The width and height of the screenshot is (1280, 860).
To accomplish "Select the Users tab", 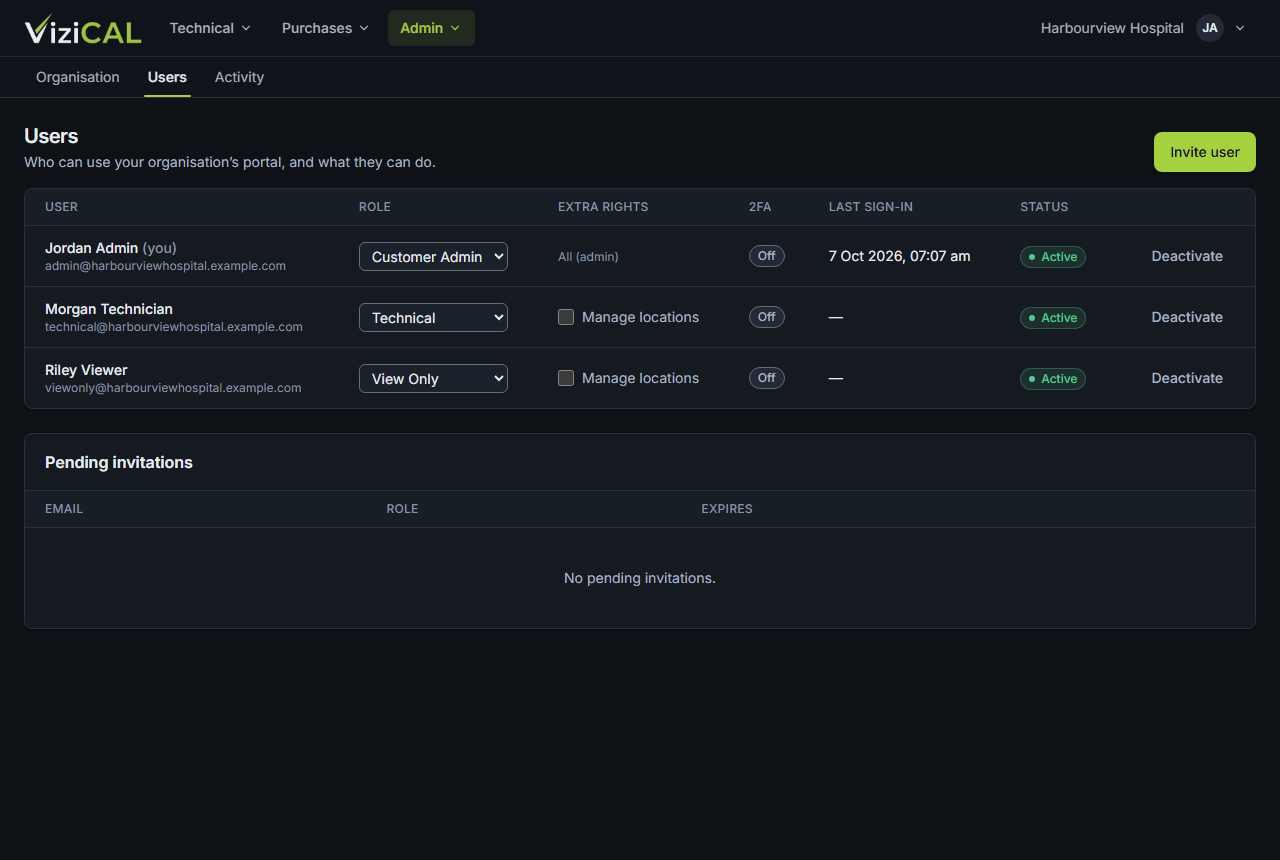I will 167,77.
